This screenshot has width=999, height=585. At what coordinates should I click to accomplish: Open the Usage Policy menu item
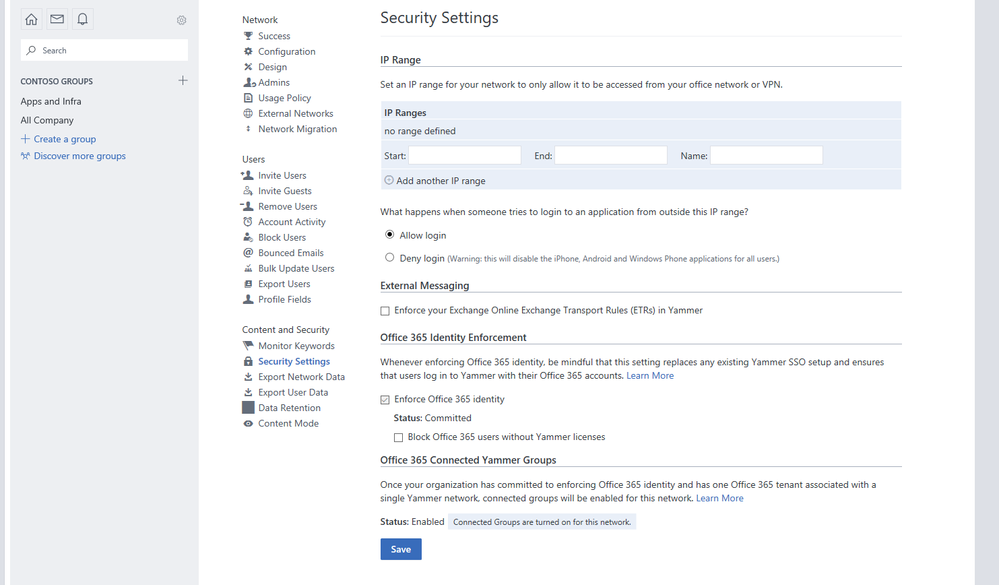coord(284,98)
